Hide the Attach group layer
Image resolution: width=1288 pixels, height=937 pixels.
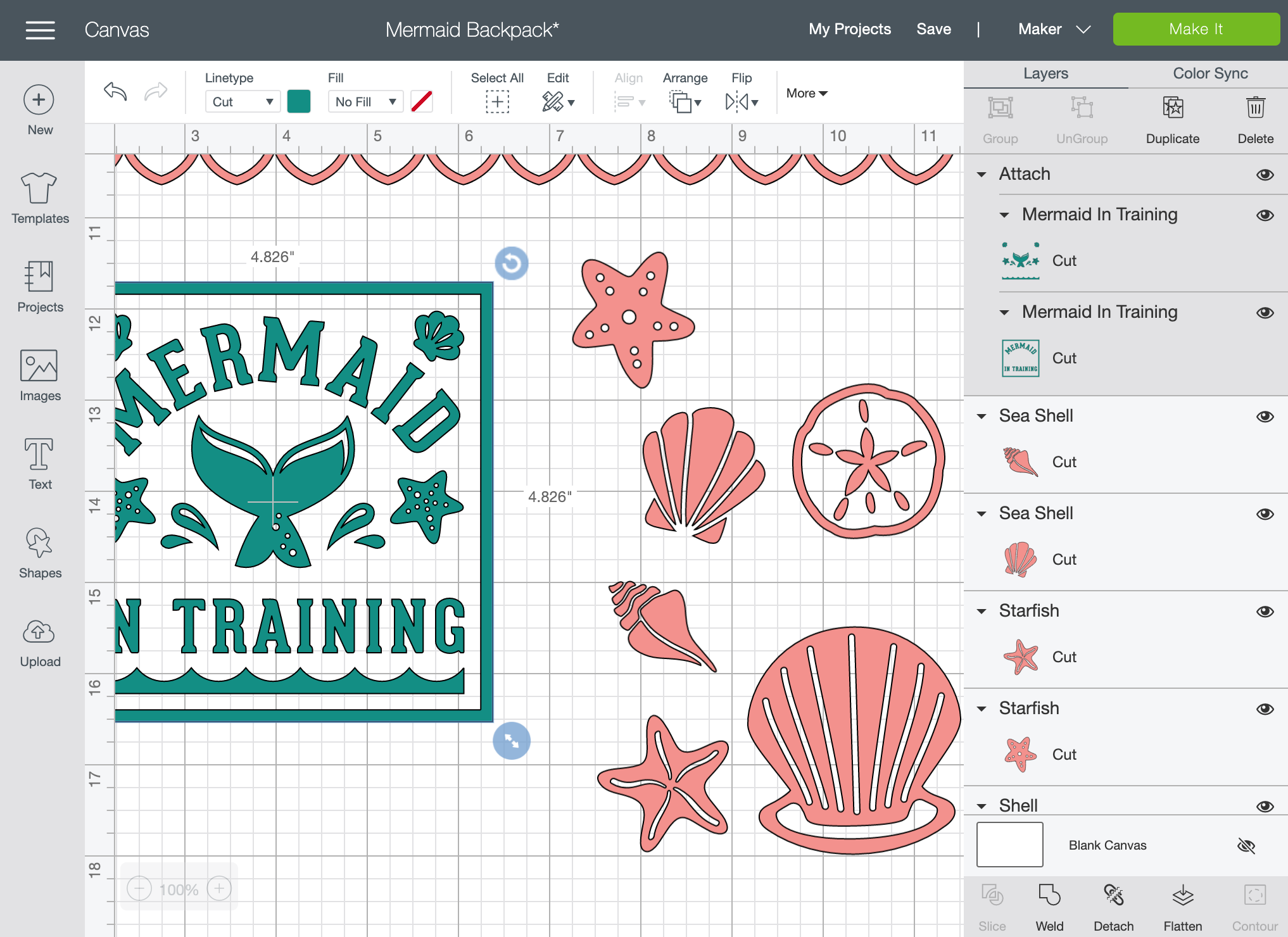click(x=1265, y=175)
